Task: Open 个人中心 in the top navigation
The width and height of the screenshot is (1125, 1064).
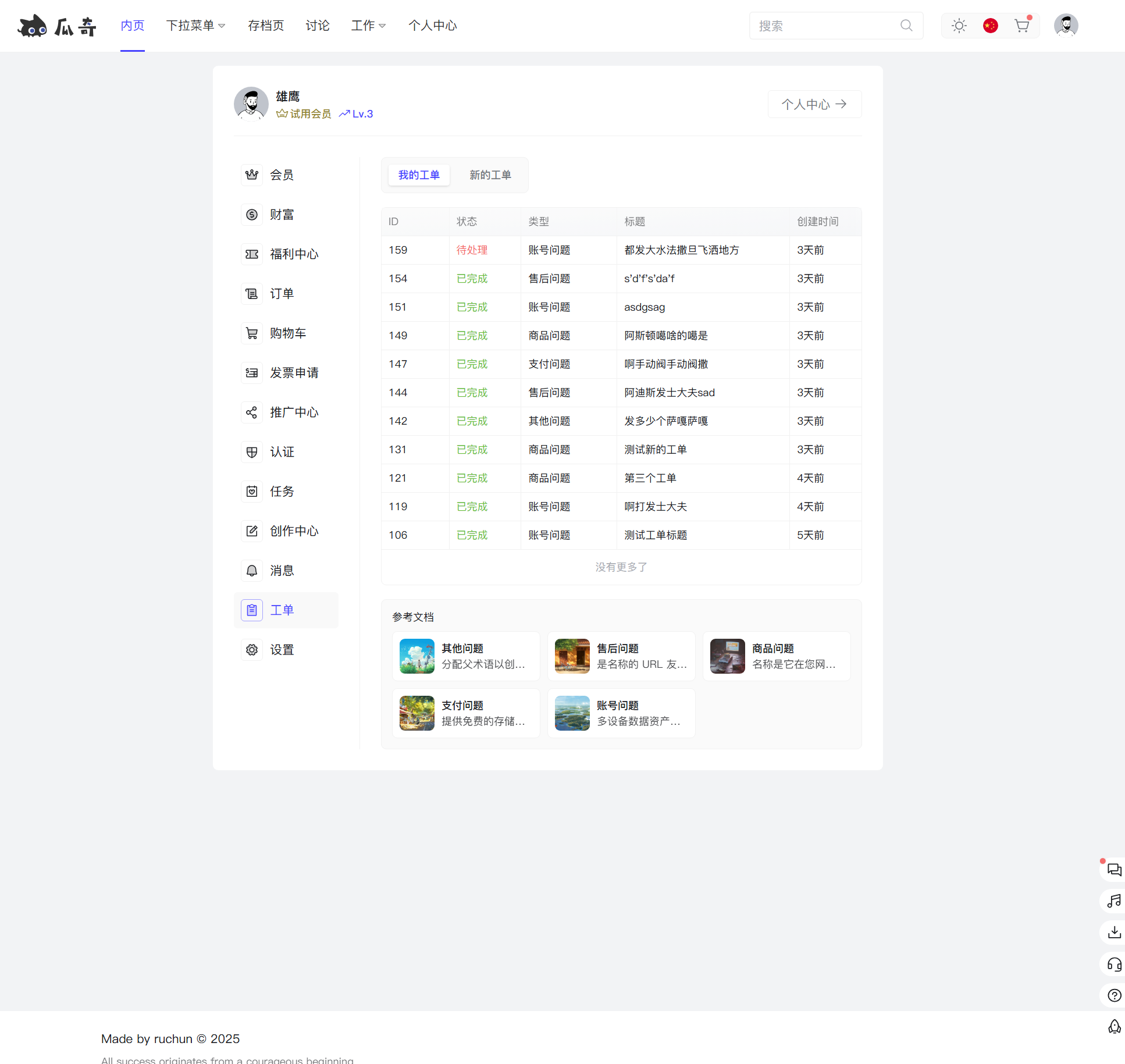Action: click(433, 26)
